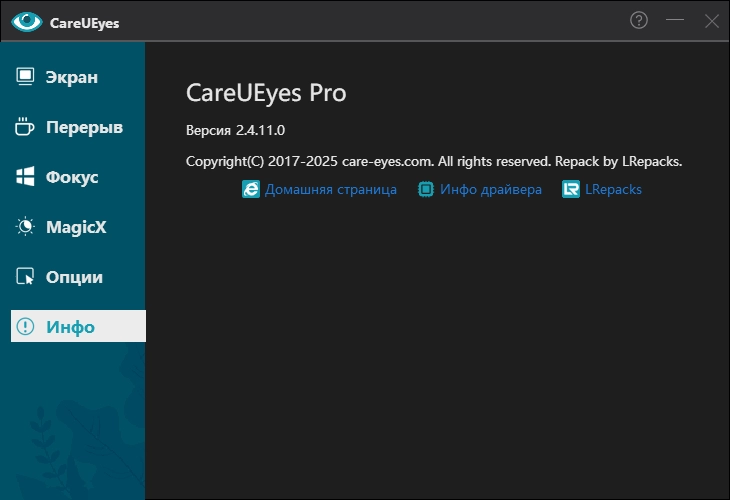This screenshot has width=730, height=500.
Task: Click the chip icon before Инфо драйвера
Action: pos(426,189)
